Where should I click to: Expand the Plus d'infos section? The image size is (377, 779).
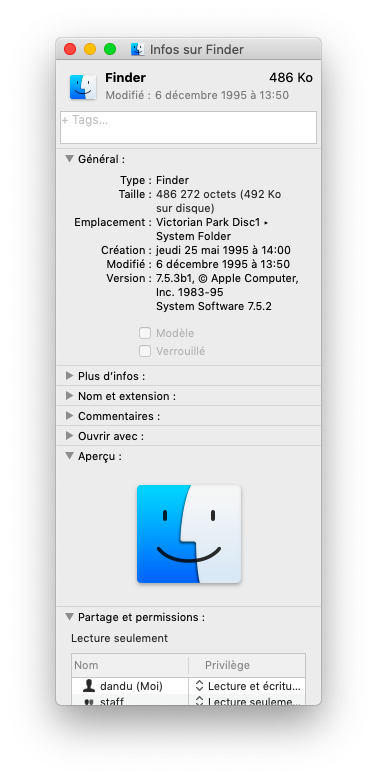point(69,376)
